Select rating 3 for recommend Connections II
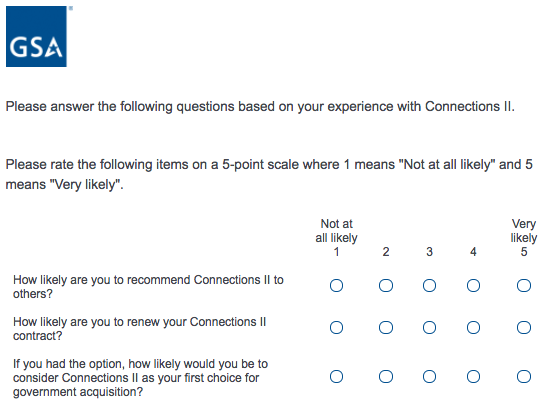 (429, 285)
